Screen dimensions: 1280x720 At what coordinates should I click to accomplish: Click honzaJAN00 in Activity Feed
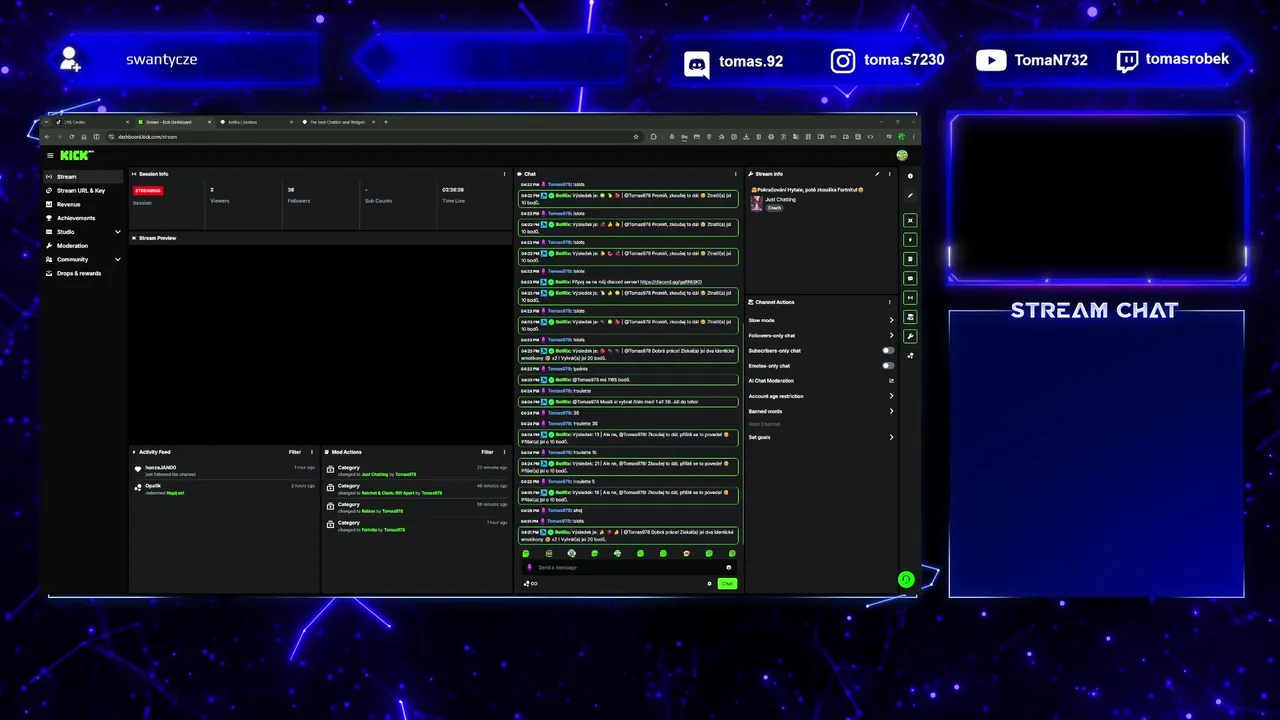coord(161,467)
